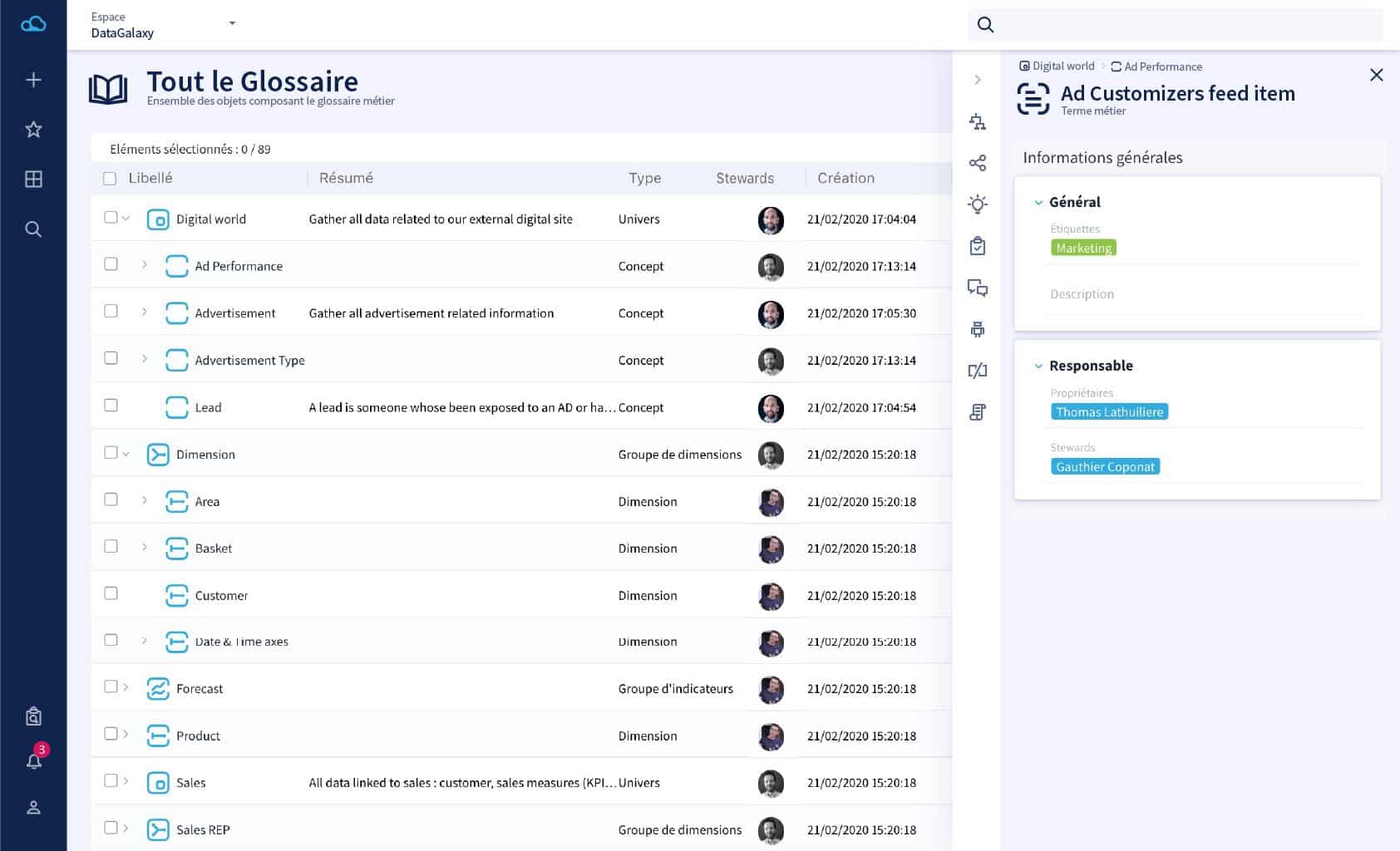The width and height of the screenshot is (1400, 851).
Task: Select the Marketing tag in Étiquettes
Action: pos(1082,247)
